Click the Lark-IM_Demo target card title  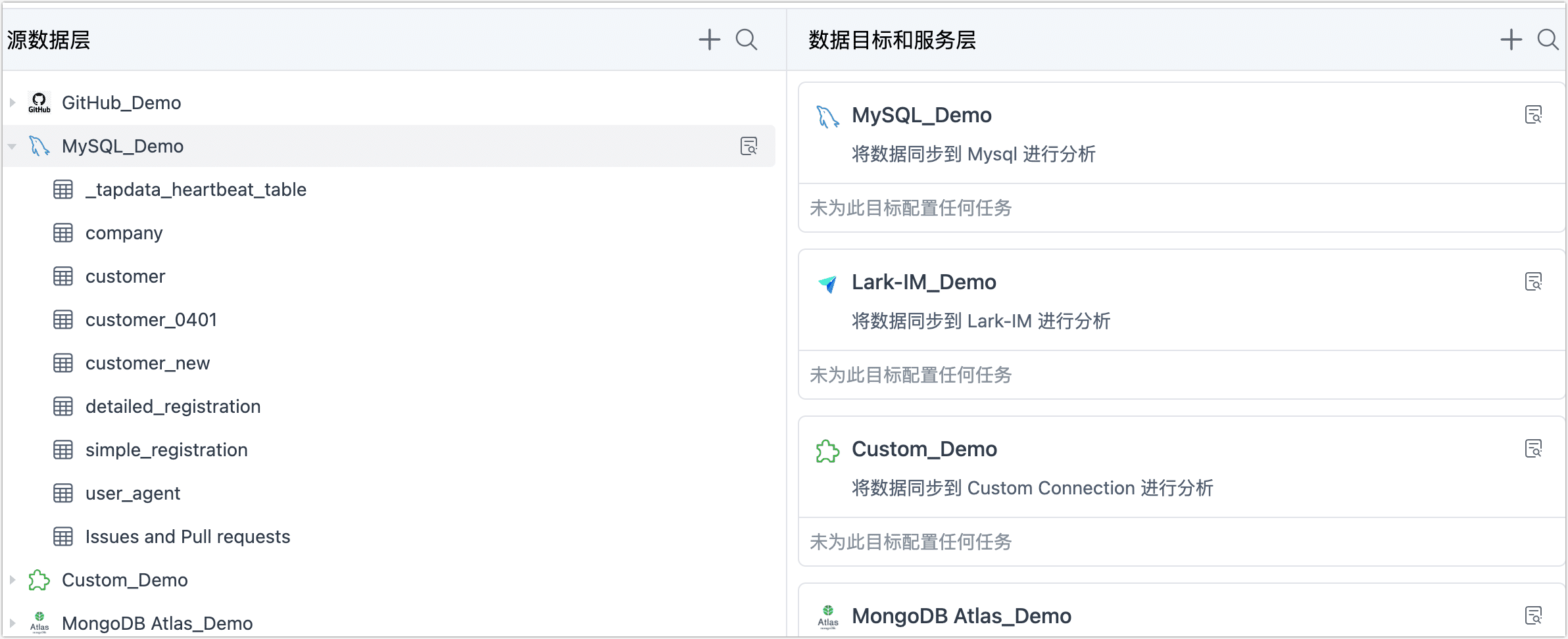923,282
